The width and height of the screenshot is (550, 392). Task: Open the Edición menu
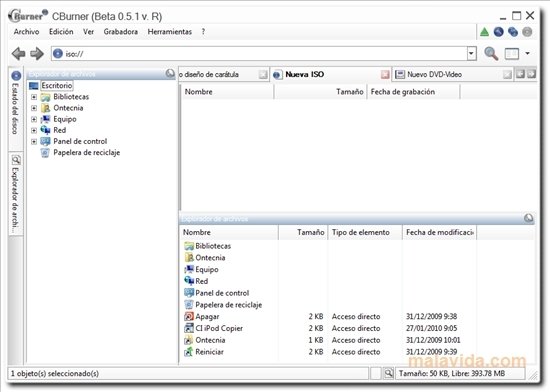[x=61, y=32]
